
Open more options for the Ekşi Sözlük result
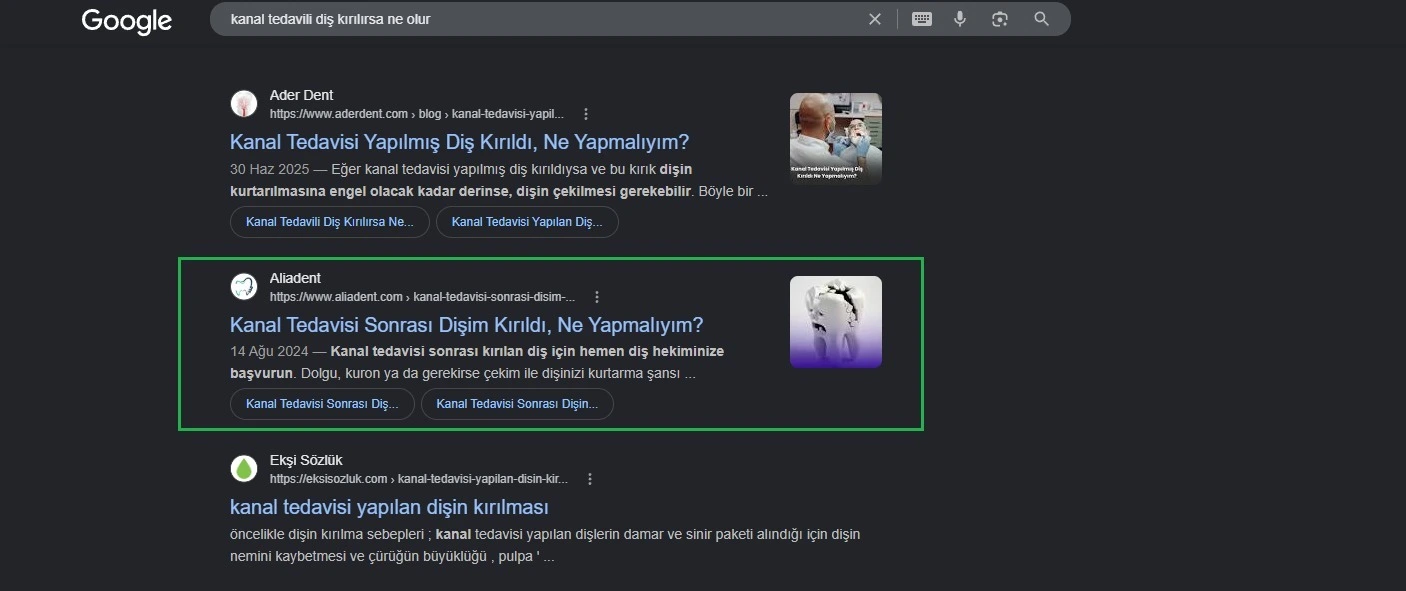point(590,479)
